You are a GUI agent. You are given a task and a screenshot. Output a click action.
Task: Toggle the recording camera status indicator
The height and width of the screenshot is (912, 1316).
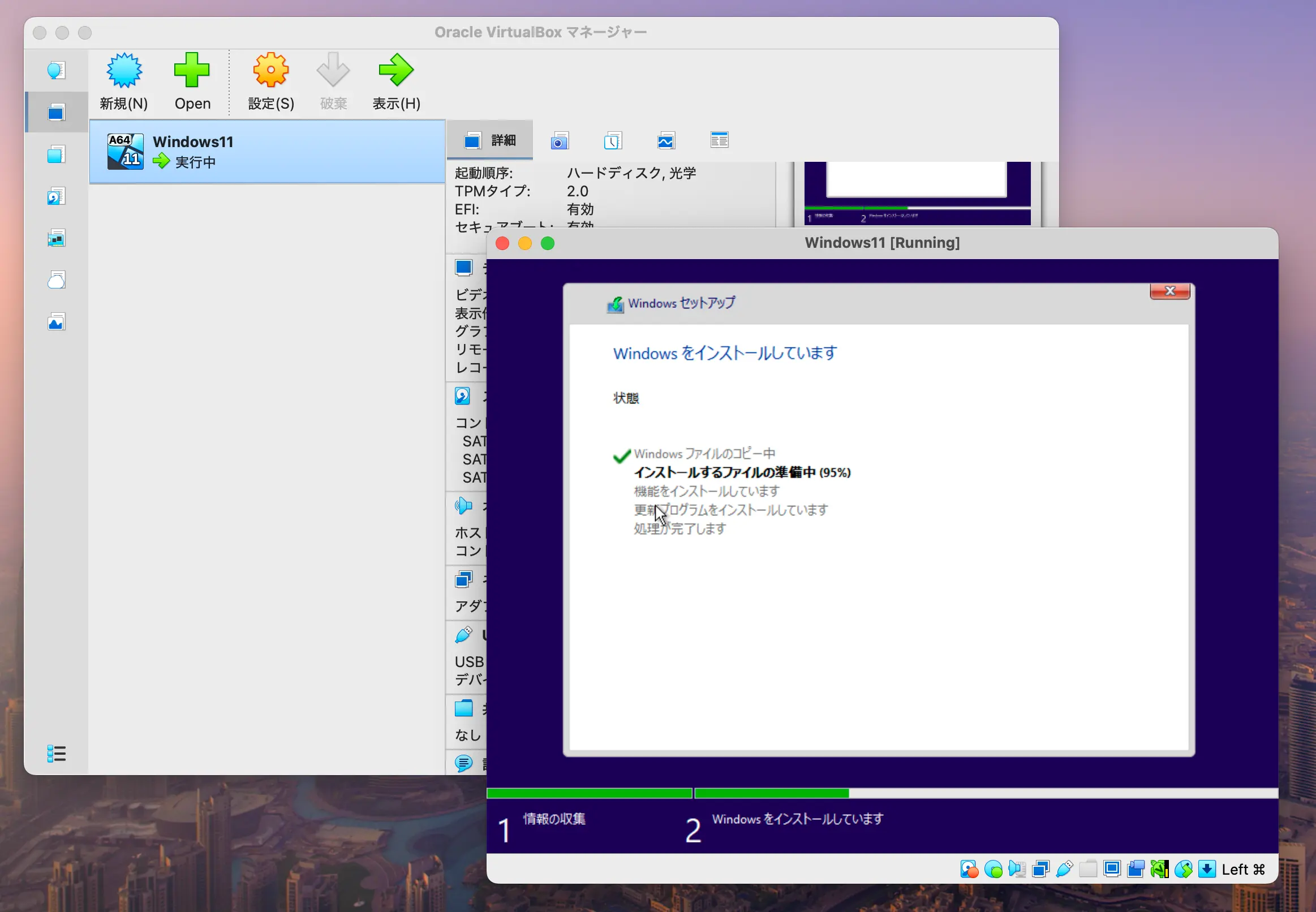tap(1136, 869)
